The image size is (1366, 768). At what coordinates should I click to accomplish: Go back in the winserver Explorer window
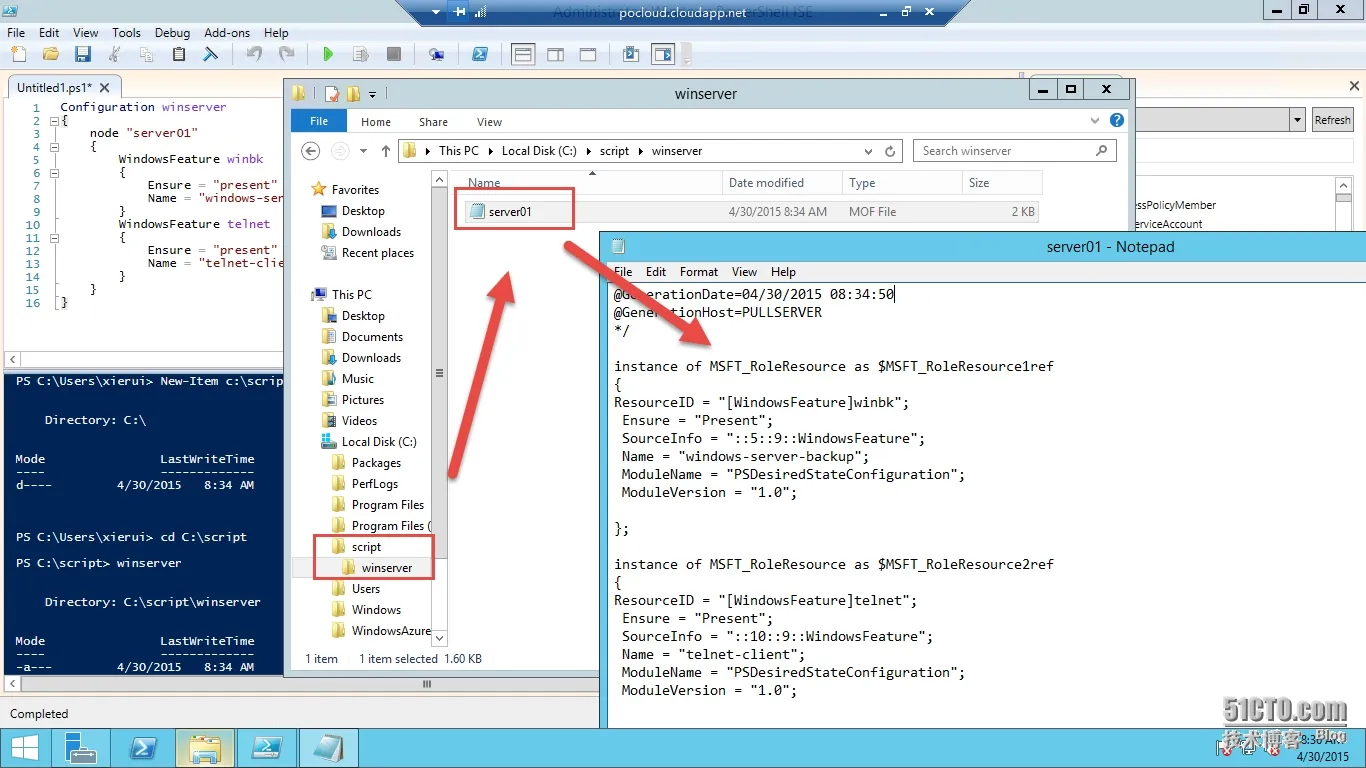click(x=310, y=151)
